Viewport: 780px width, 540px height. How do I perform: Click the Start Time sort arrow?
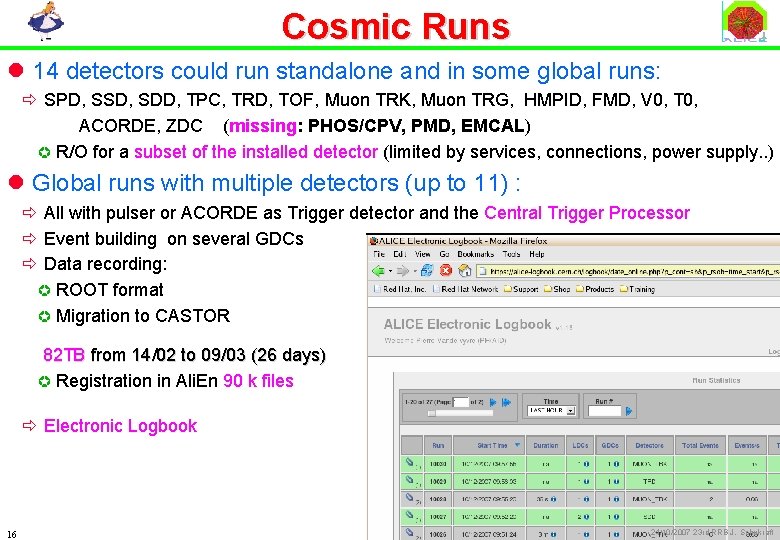[x=517, y=445]
